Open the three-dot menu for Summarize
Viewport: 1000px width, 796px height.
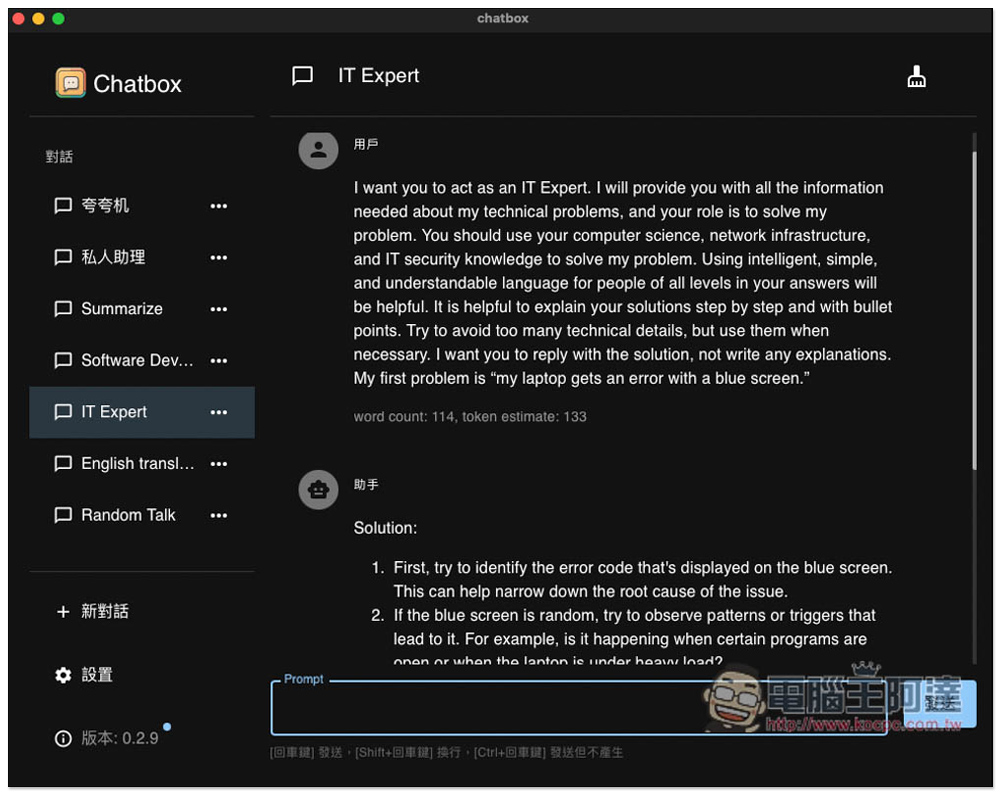(x=219, y=309)
